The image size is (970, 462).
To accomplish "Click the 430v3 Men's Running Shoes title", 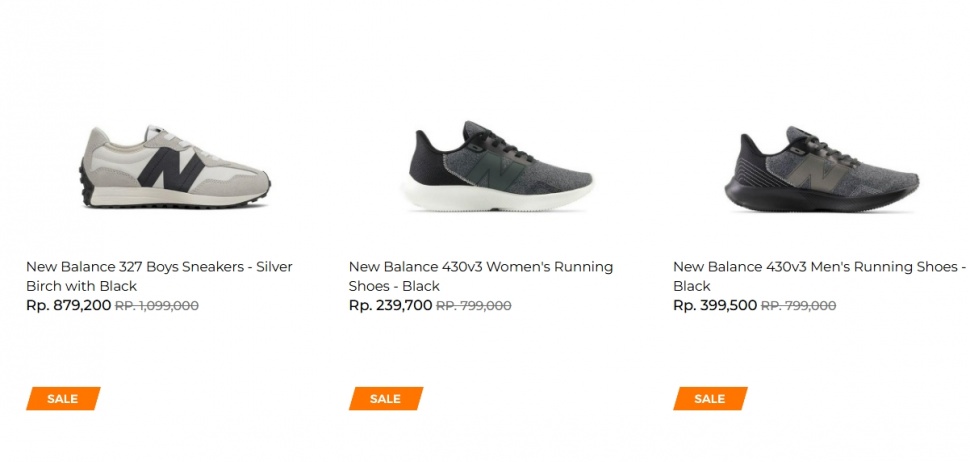I will point(818,276).
